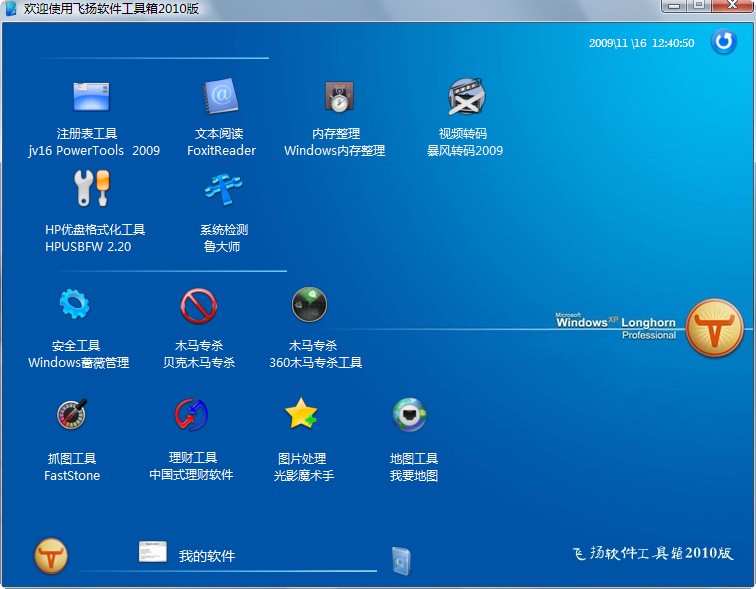Click the 抓图工具 label

72,458
